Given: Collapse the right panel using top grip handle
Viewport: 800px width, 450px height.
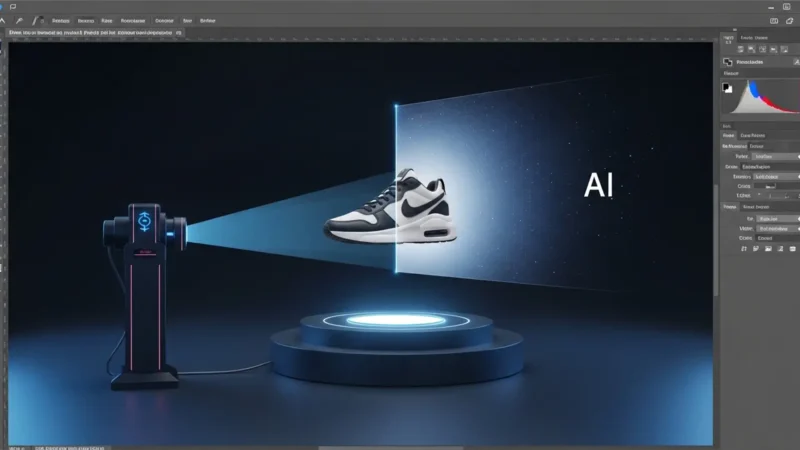Looking at the screenshot, I should [735, 30].
